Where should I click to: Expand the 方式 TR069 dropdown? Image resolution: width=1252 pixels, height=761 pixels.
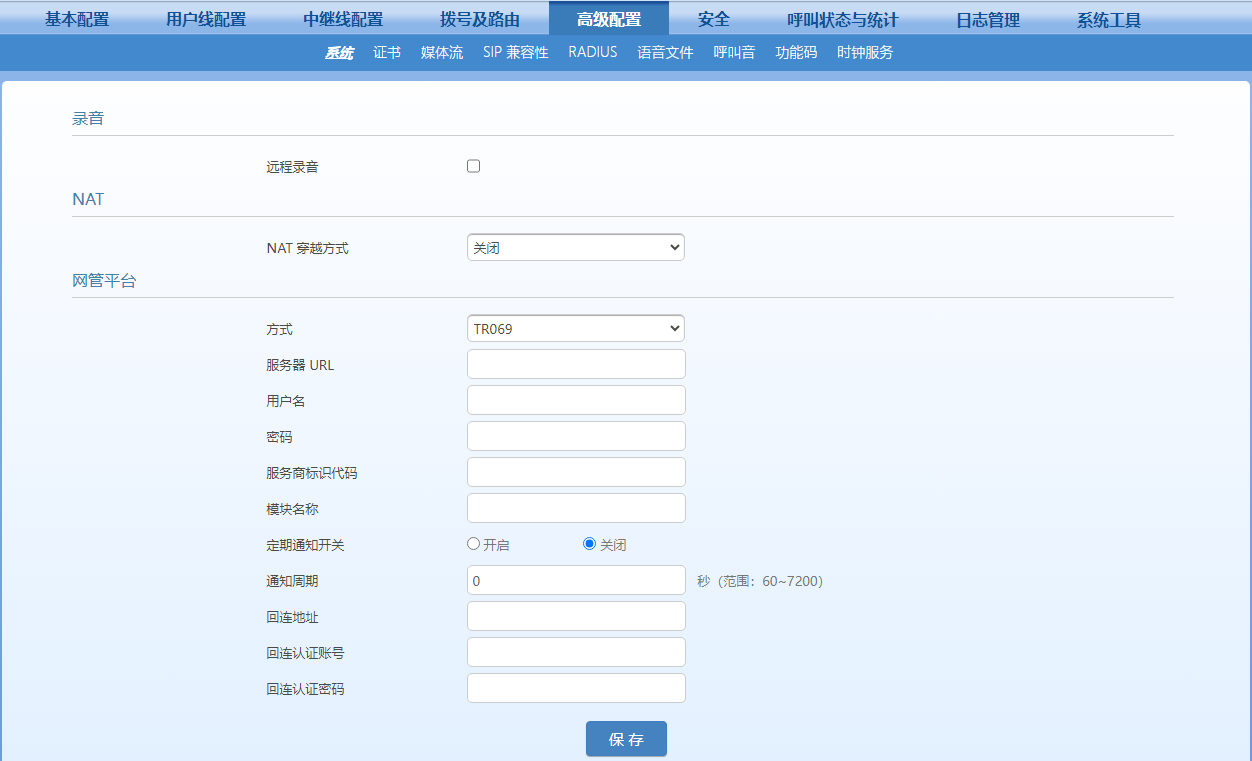(575, 328)
